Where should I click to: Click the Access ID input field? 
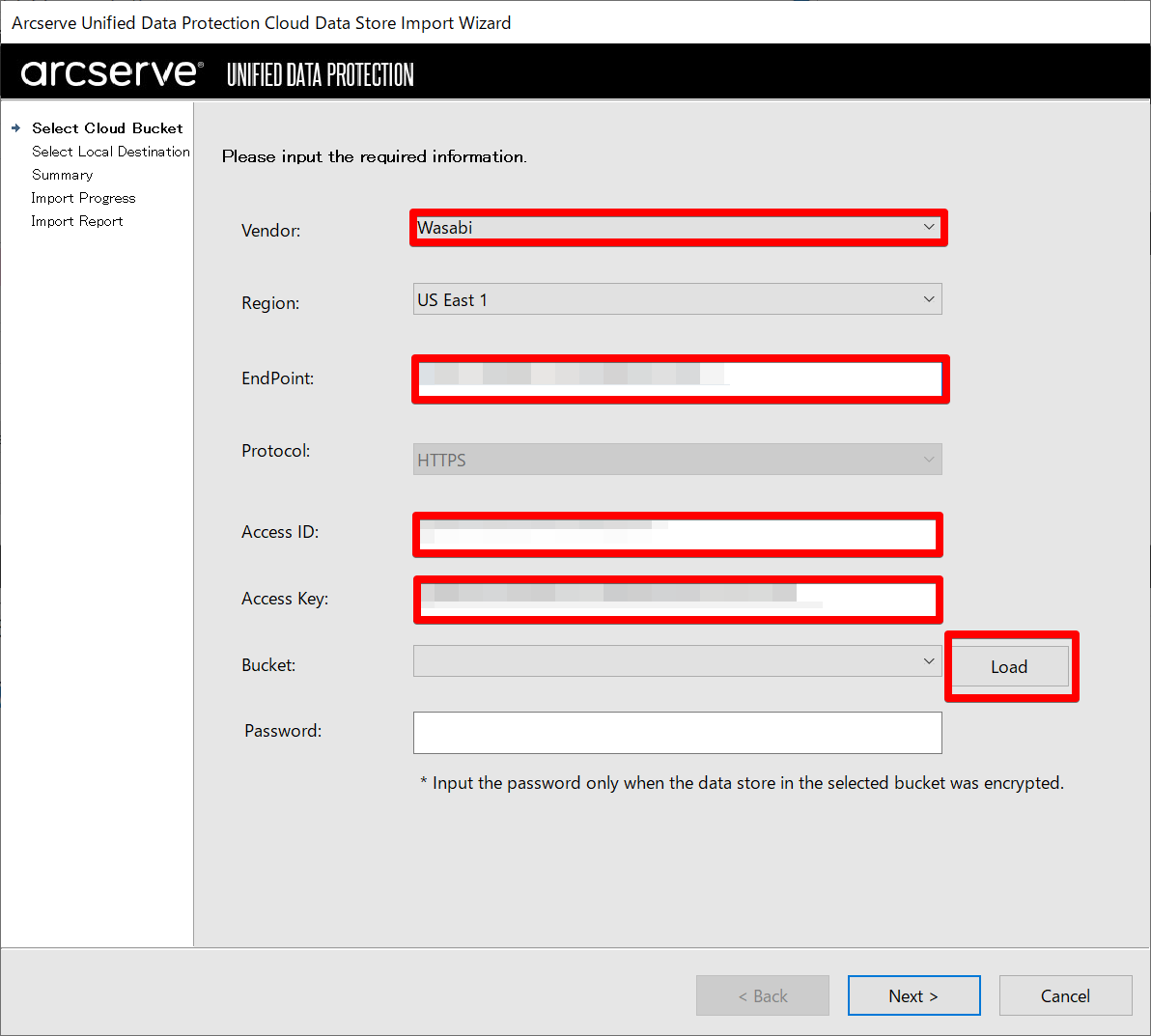678,535
